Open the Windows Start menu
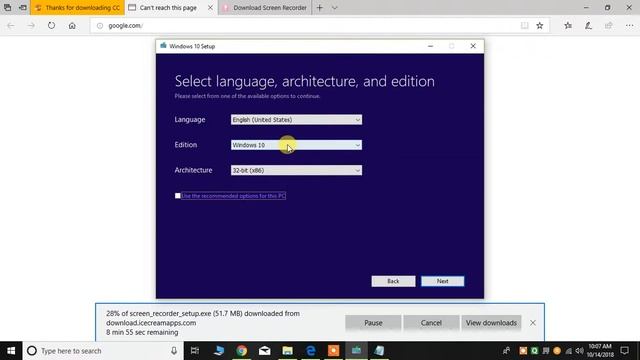640x360 pixels. (x=11, y=351)
